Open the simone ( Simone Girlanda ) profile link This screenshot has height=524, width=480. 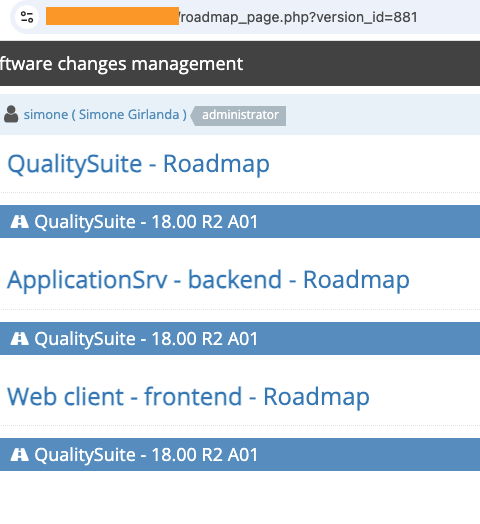pos(105,115)
